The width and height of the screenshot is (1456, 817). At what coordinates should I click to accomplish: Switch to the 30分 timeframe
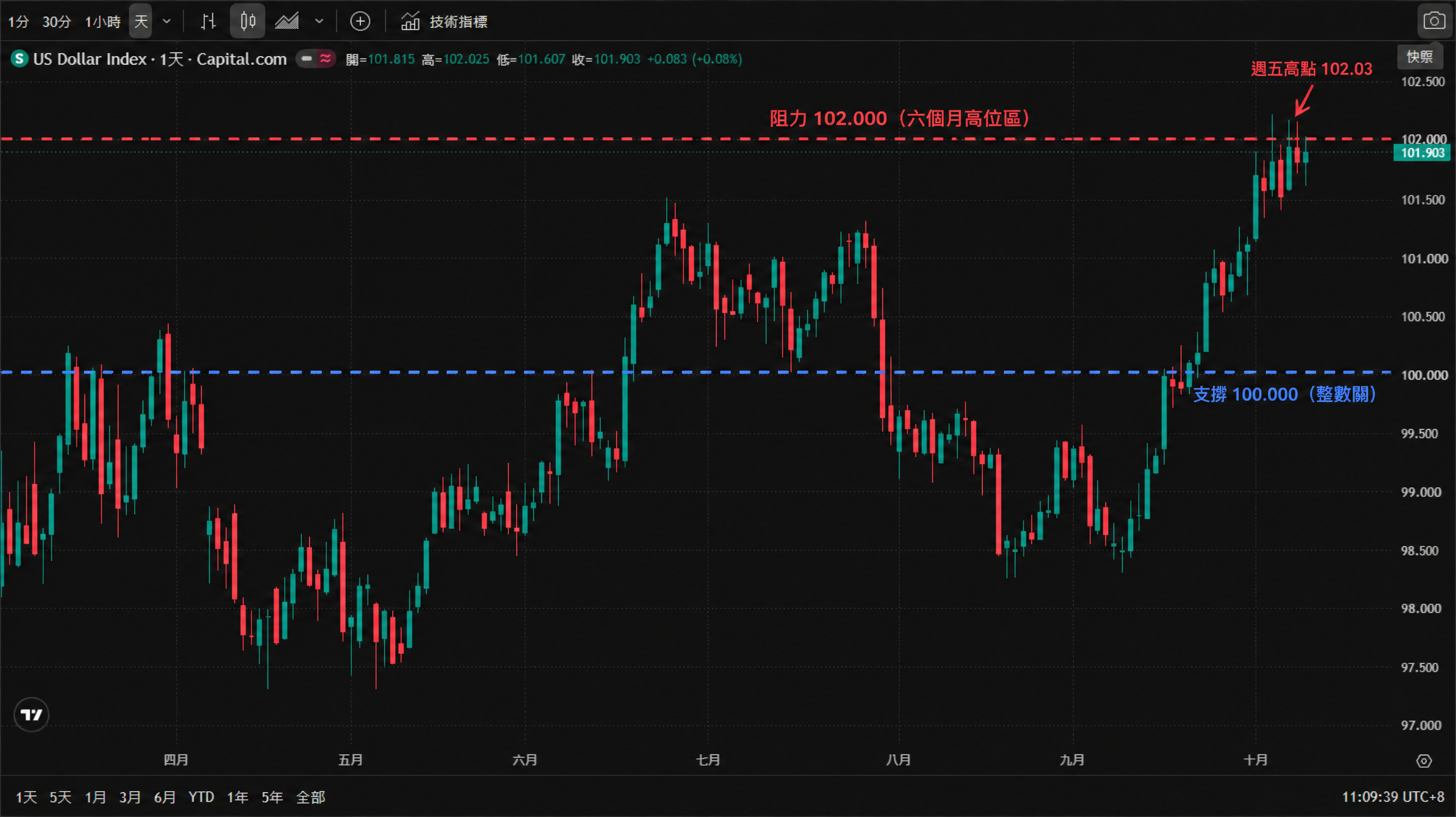tap(56, 21)
